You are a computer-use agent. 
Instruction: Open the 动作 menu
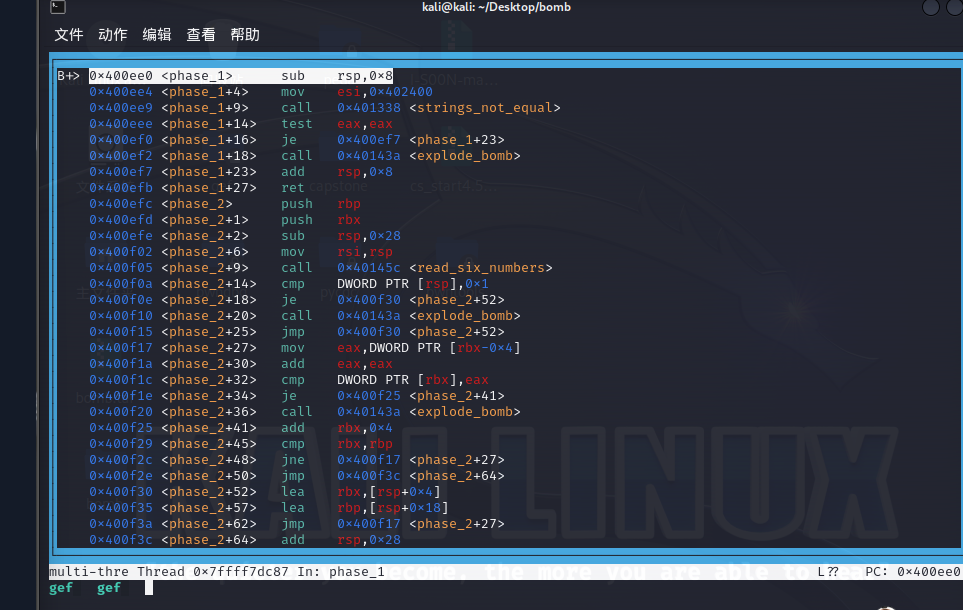113,35
